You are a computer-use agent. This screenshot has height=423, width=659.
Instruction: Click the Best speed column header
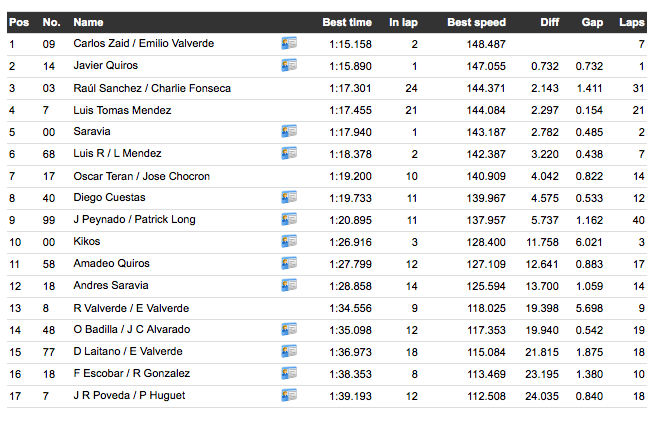(x=476, y=22)
